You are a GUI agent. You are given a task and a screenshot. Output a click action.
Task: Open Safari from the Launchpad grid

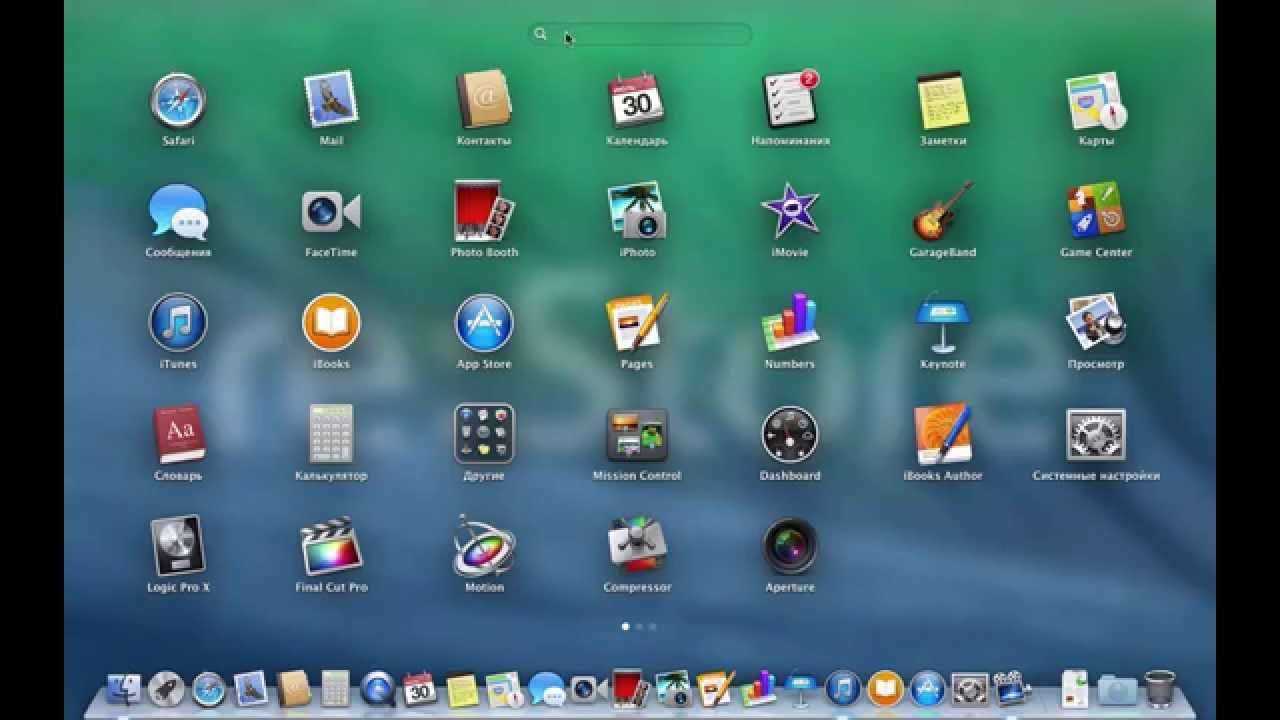[x=178, y=101]
